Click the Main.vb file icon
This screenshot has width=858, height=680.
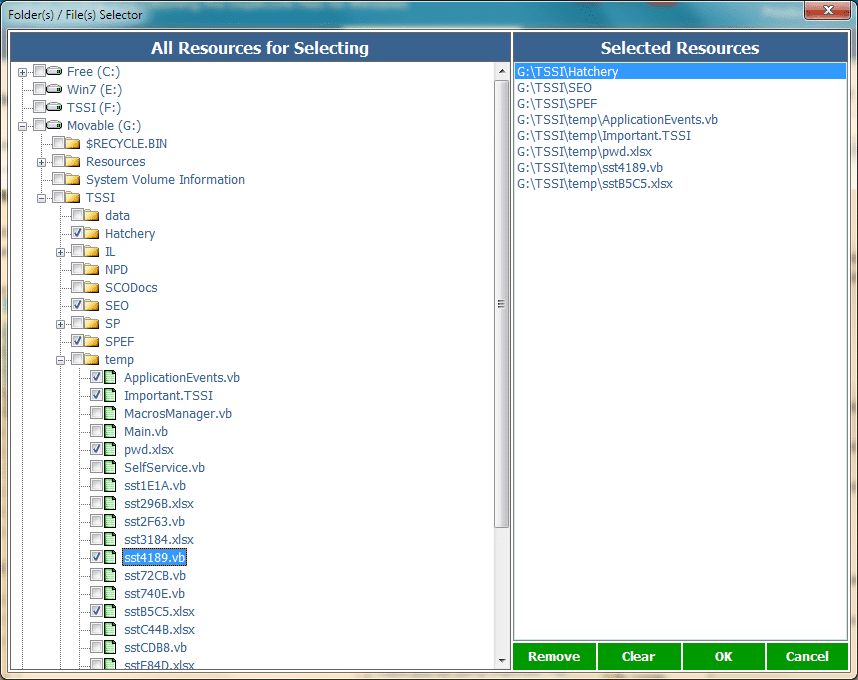click(112, 432)
